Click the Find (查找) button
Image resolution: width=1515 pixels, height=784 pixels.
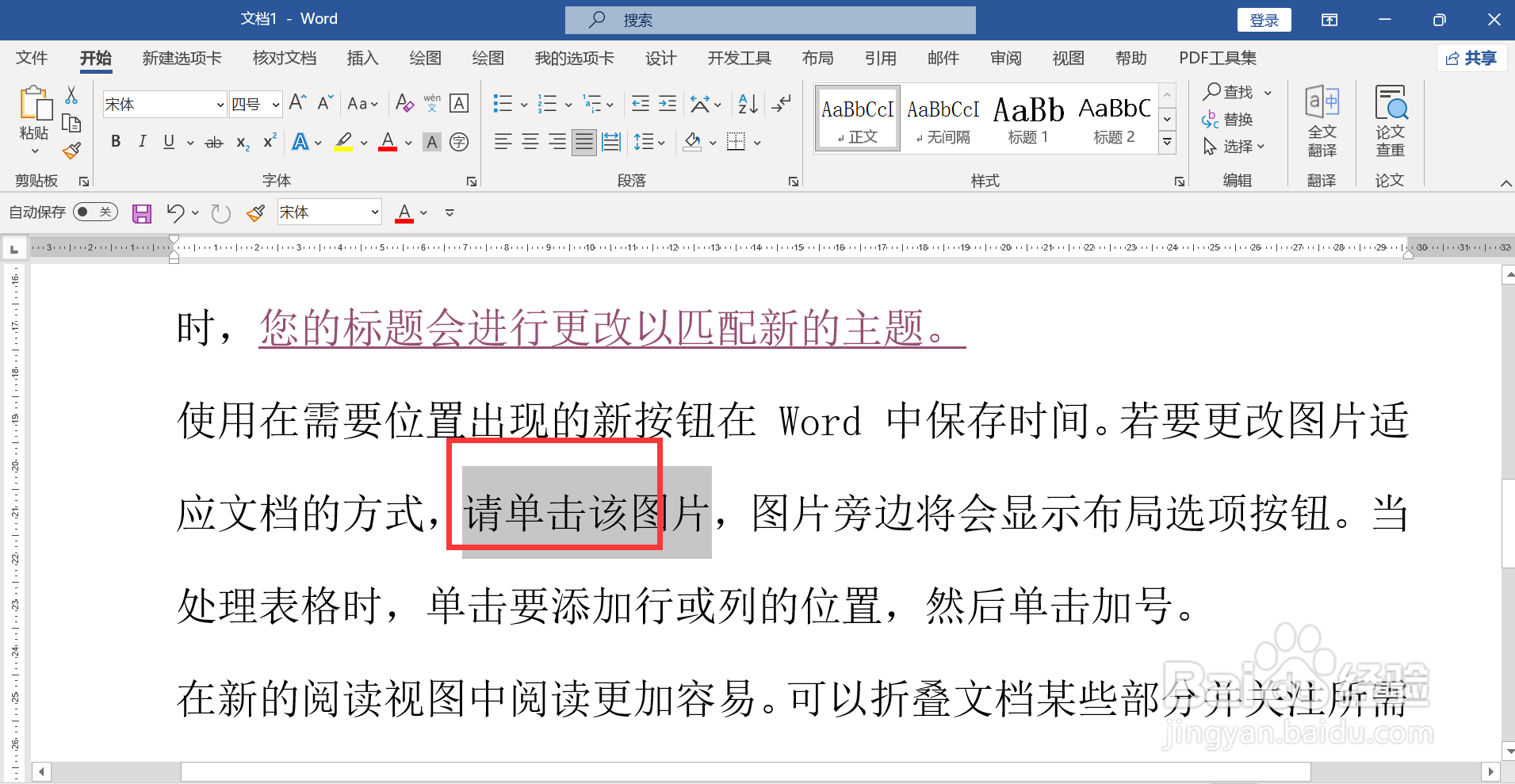(1229, 92)
